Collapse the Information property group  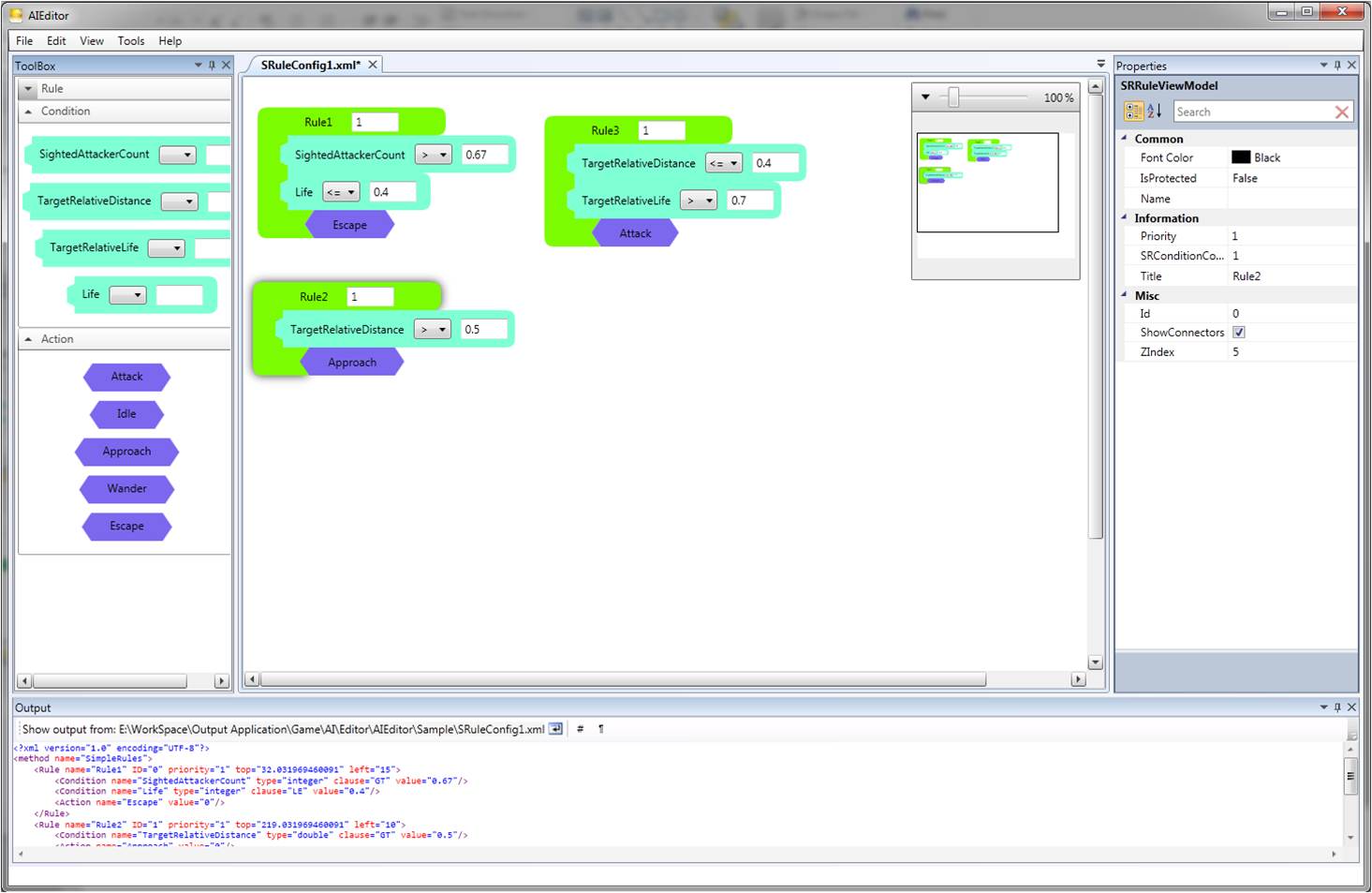coord(1125,217)
